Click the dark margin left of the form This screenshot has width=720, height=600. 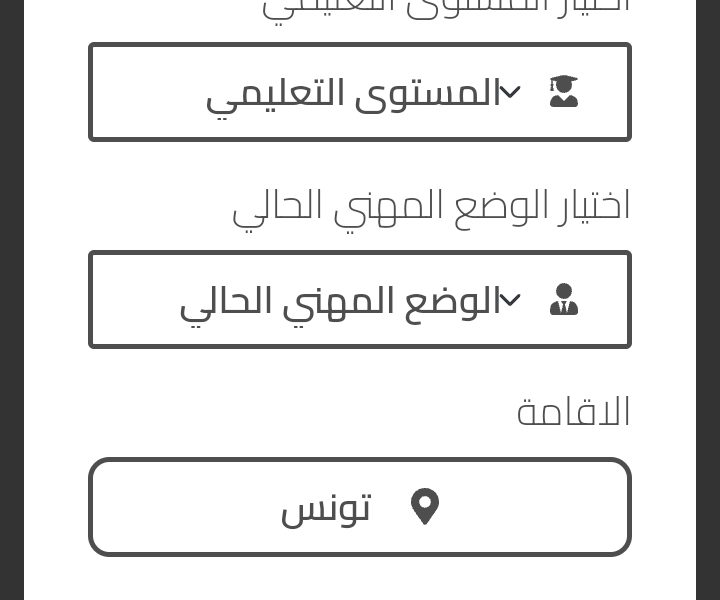(x=11, y=300)
